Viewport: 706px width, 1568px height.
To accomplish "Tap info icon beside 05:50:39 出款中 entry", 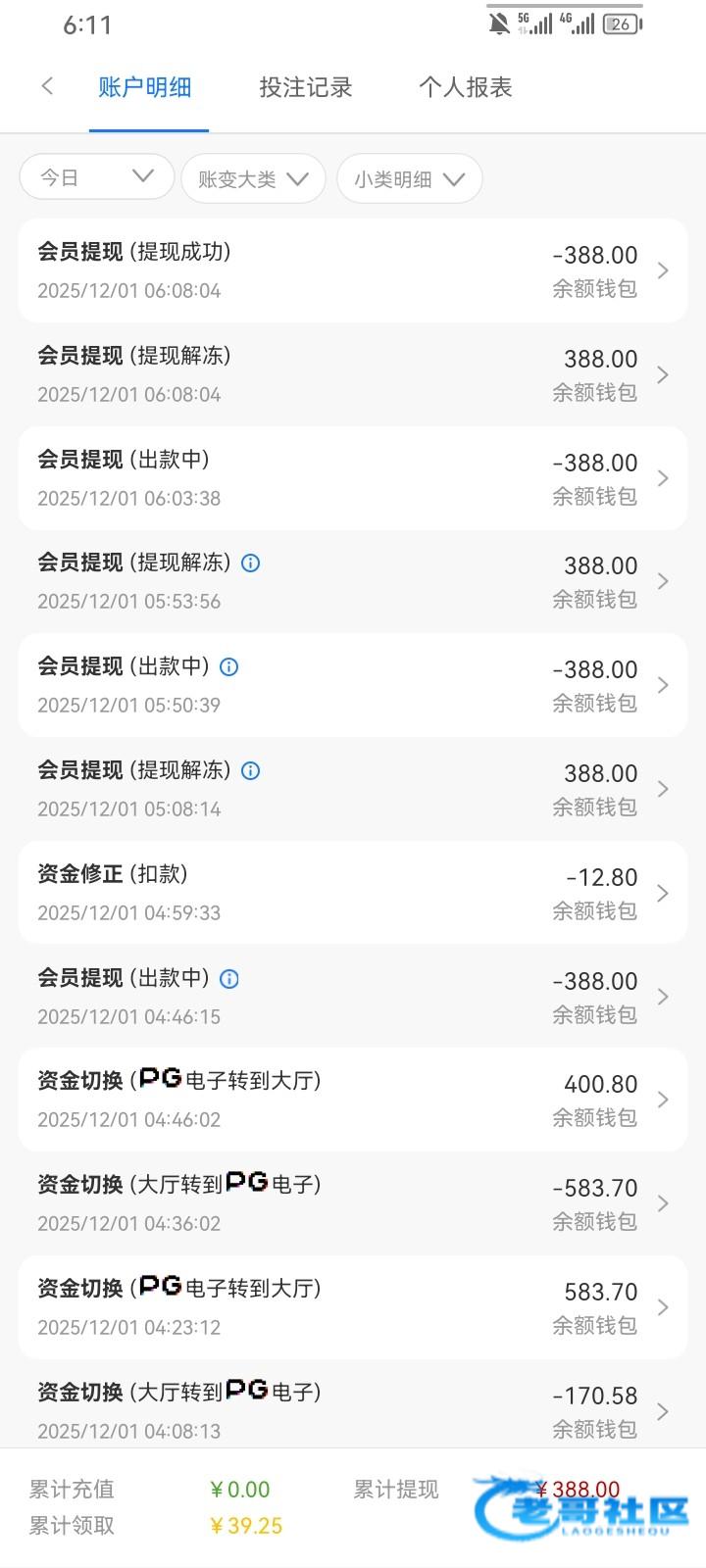I will pyautogui.click(x=229, y=667).
